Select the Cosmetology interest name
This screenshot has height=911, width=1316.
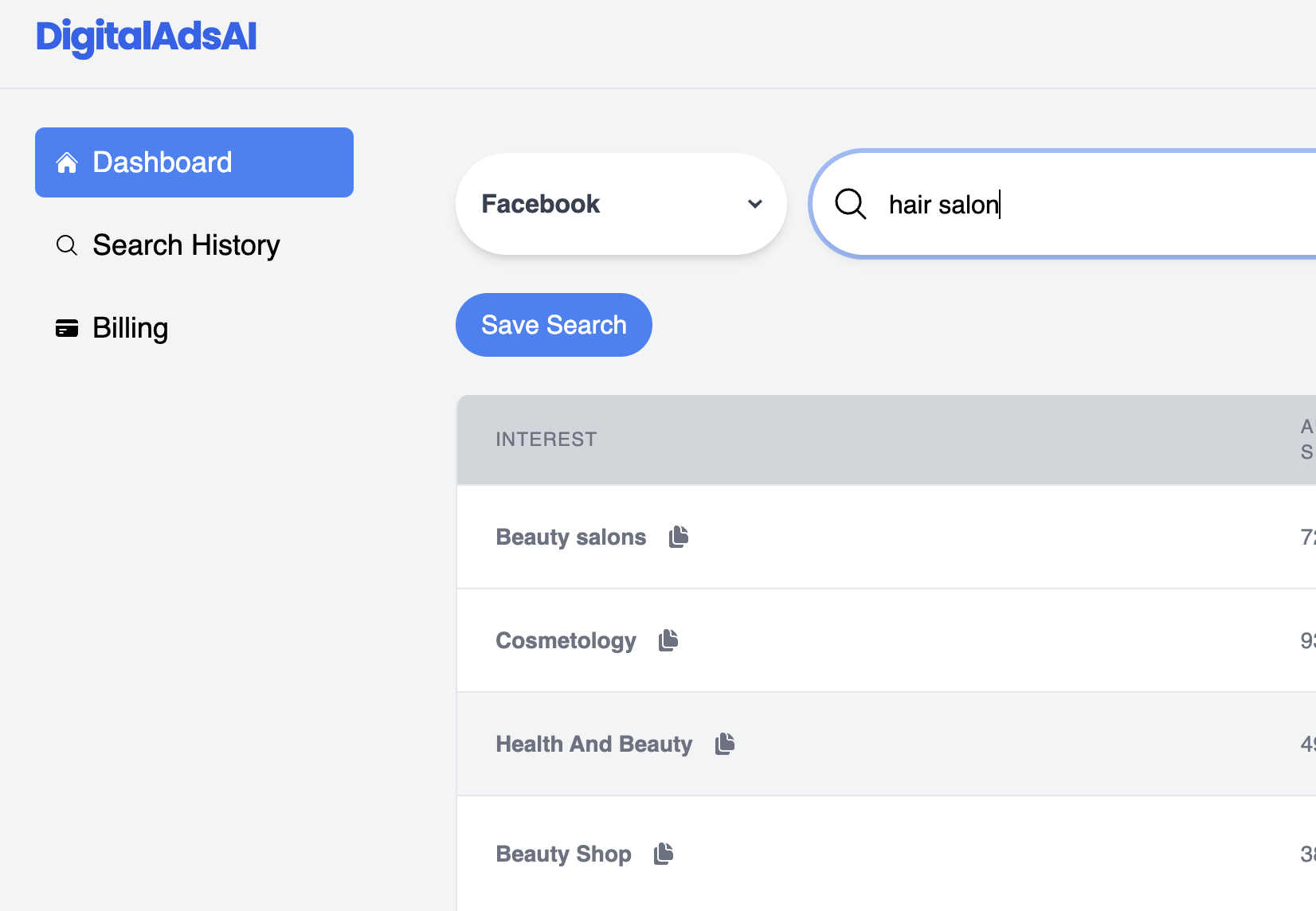[566, 641]
